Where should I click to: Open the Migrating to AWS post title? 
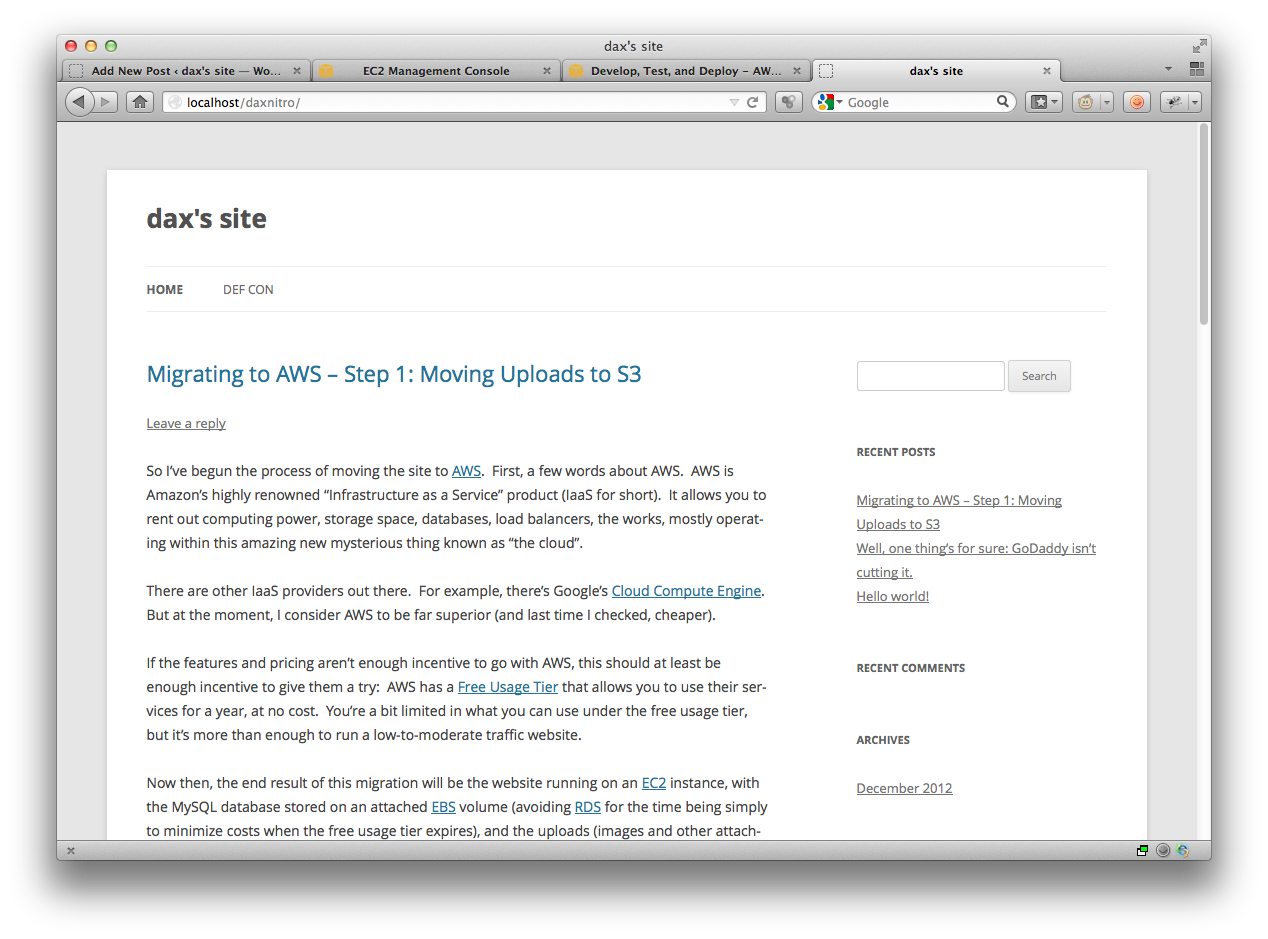click(x=394, y=374)
